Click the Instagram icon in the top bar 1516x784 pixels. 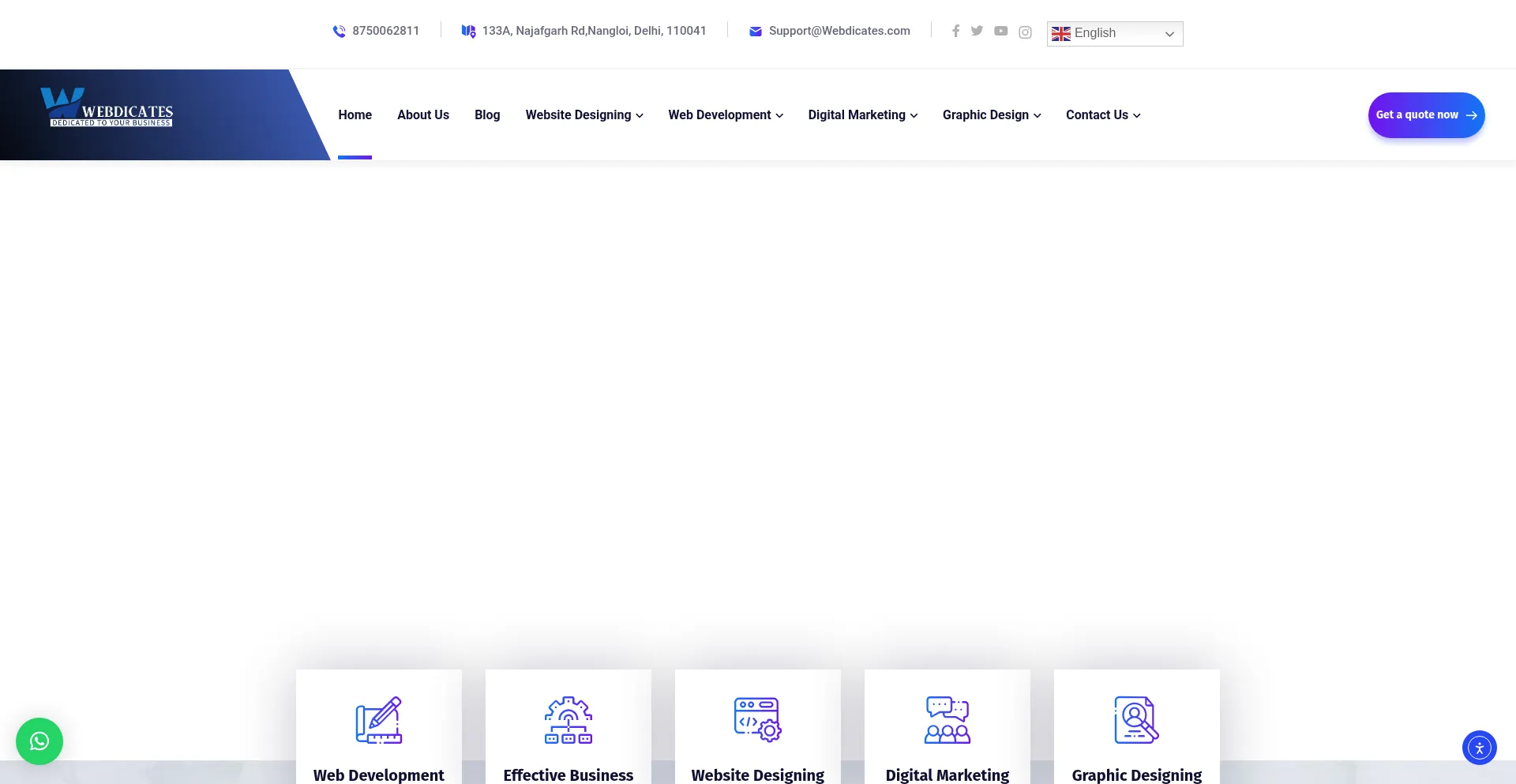1025,32
